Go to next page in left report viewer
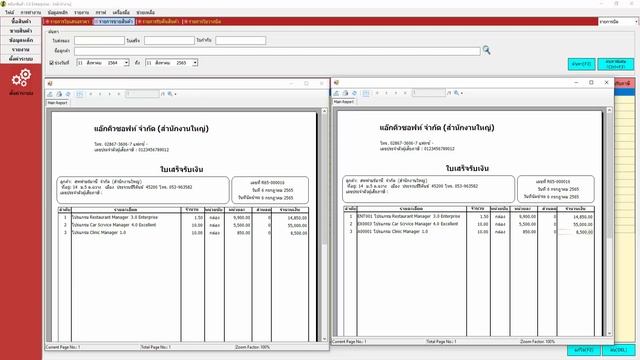 point(109,94)
